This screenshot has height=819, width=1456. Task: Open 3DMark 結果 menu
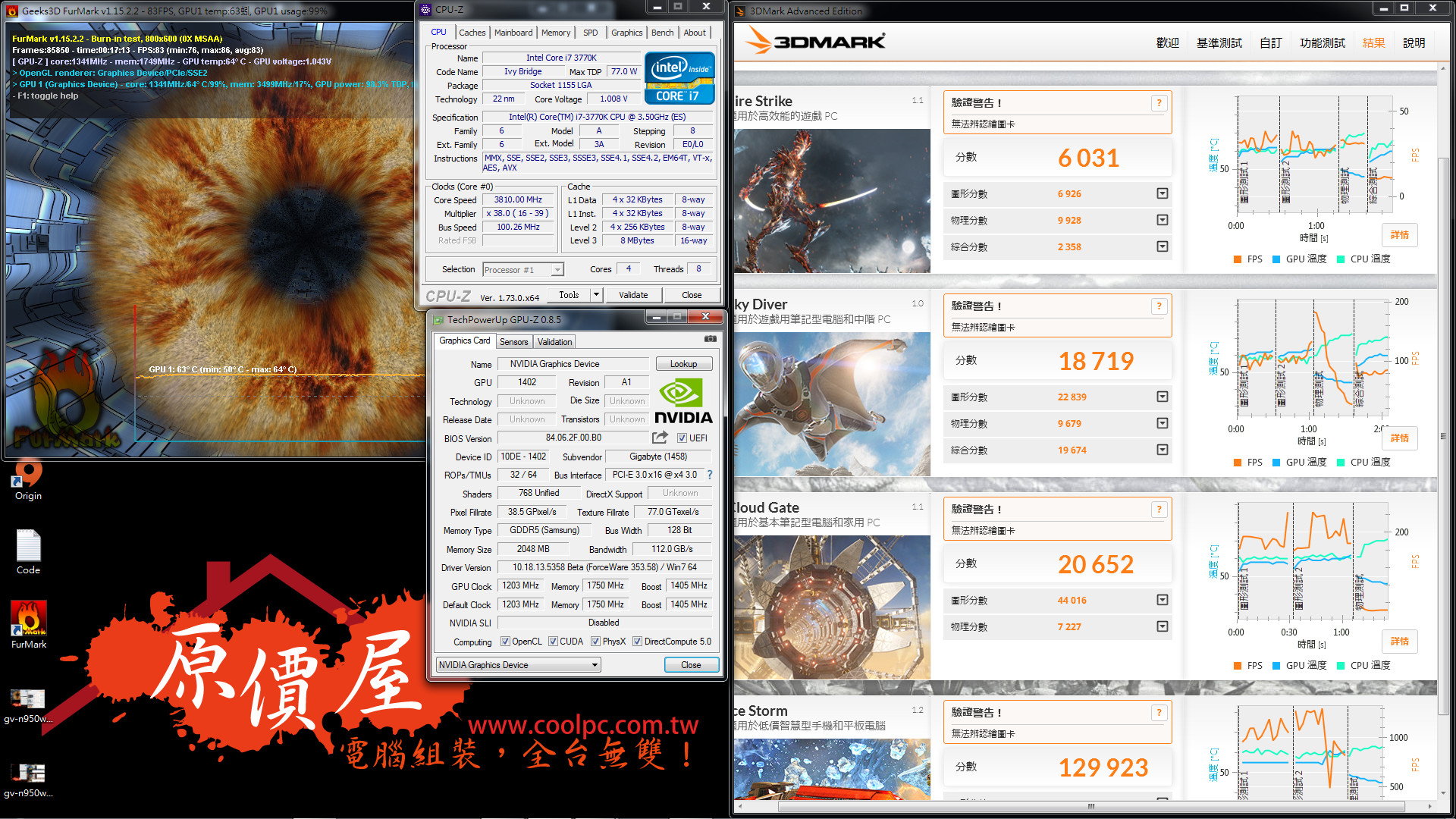pos(1374,43)
